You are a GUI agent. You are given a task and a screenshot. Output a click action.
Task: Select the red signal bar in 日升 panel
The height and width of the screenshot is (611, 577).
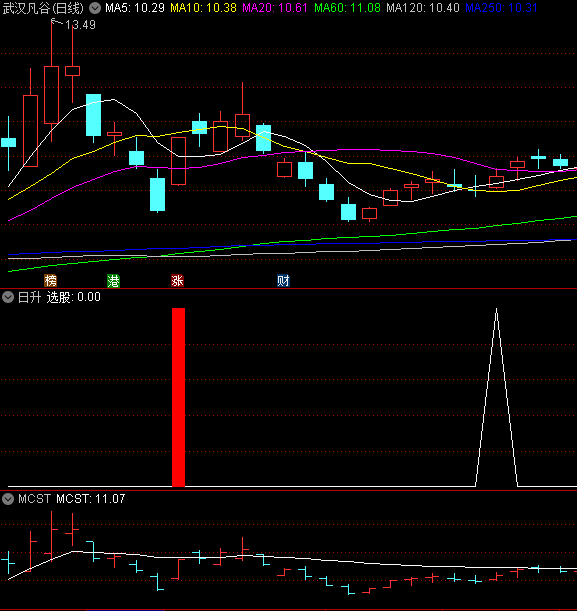point(178,397)
